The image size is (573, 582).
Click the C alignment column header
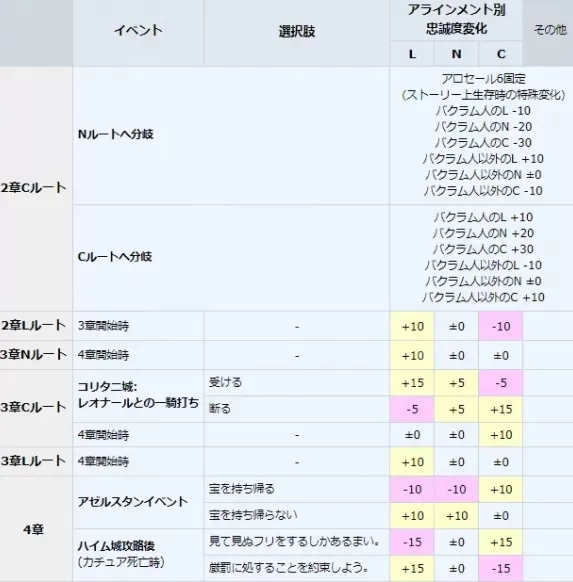point(501,54)
